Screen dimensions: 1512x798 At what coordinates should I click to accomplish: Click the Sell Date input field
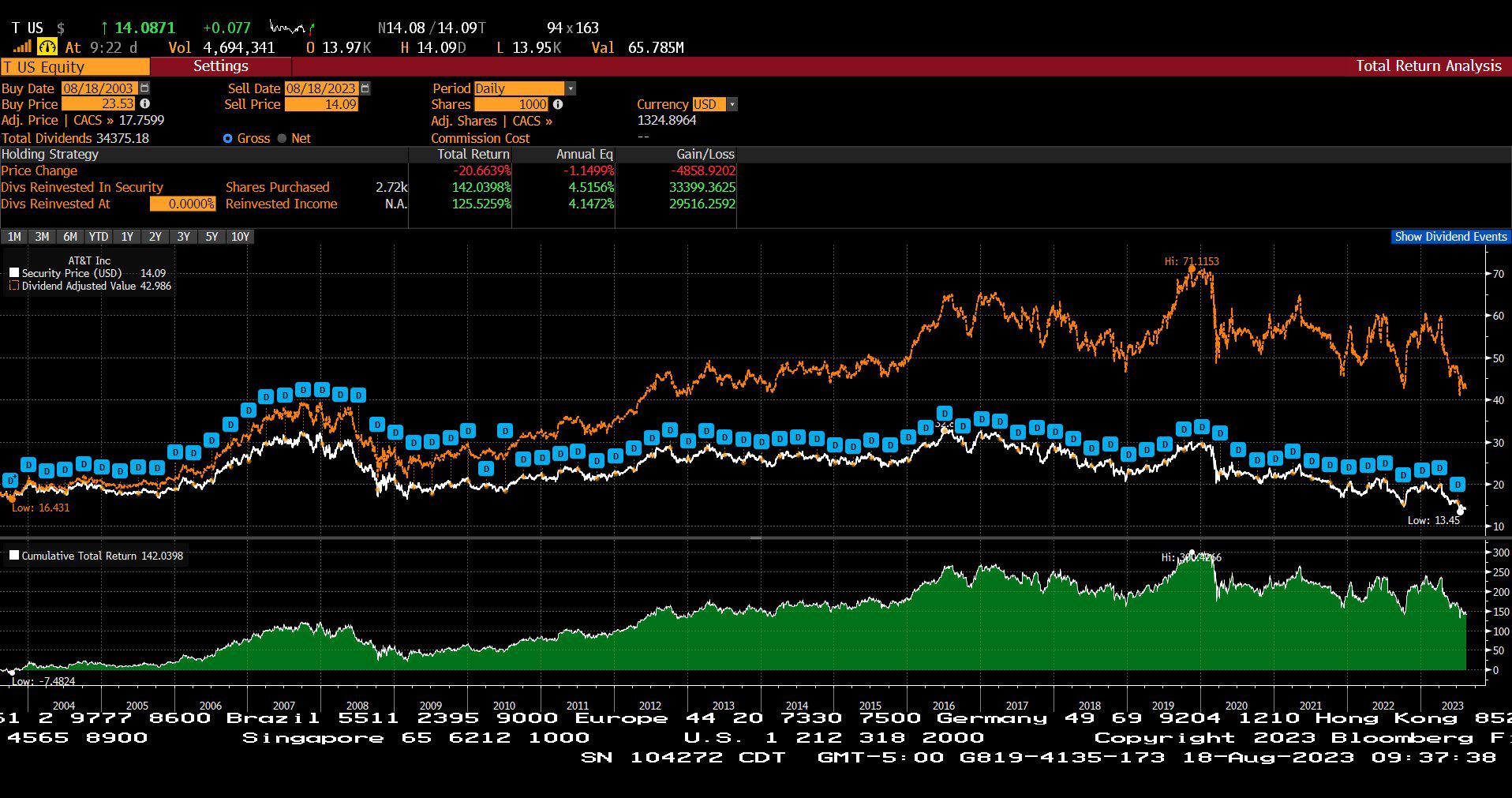click(x=321, y=88)
